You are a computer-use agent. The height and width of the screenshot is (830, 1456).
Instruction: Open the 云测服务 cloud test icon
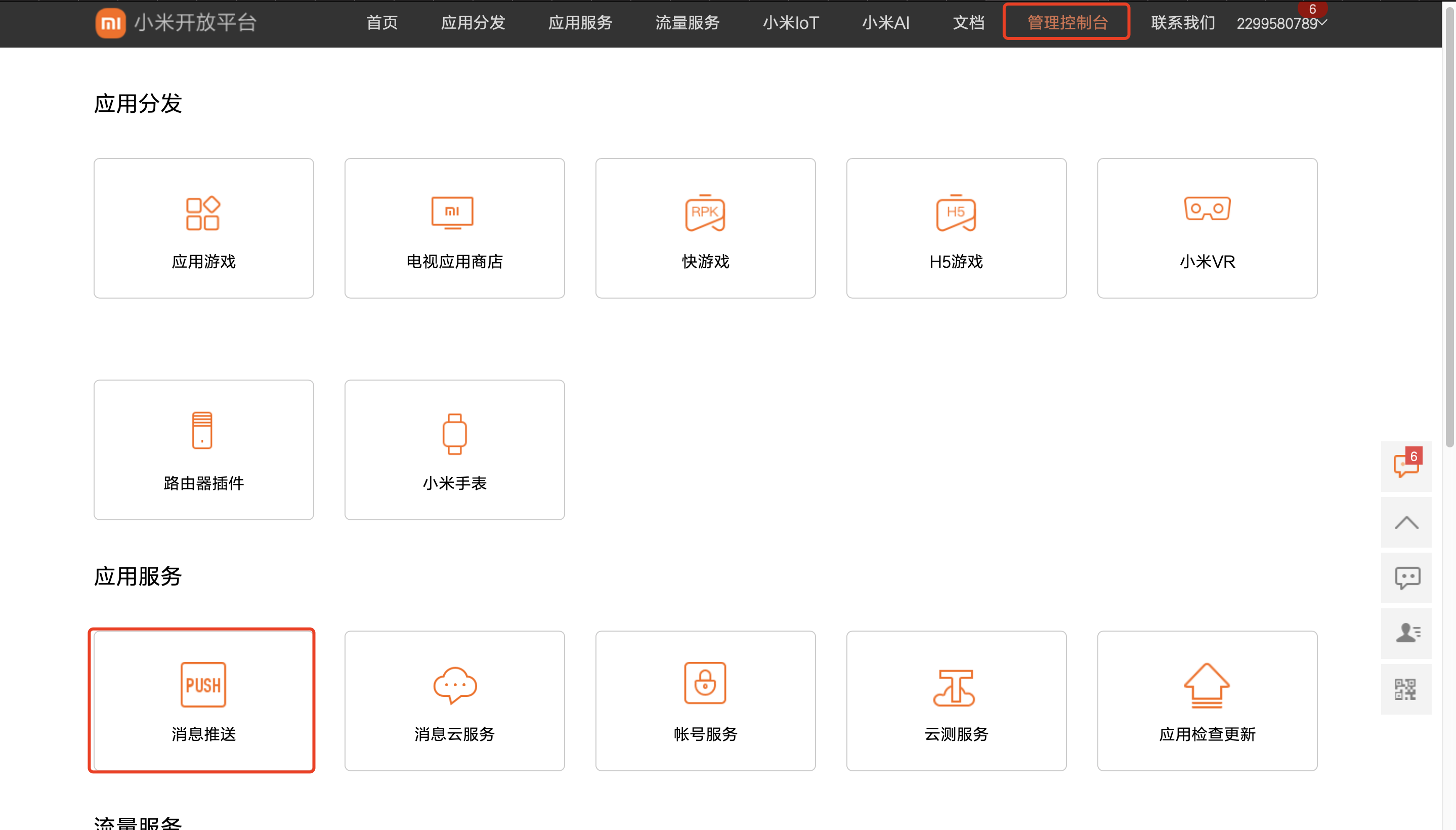click(x=955, y=687)
